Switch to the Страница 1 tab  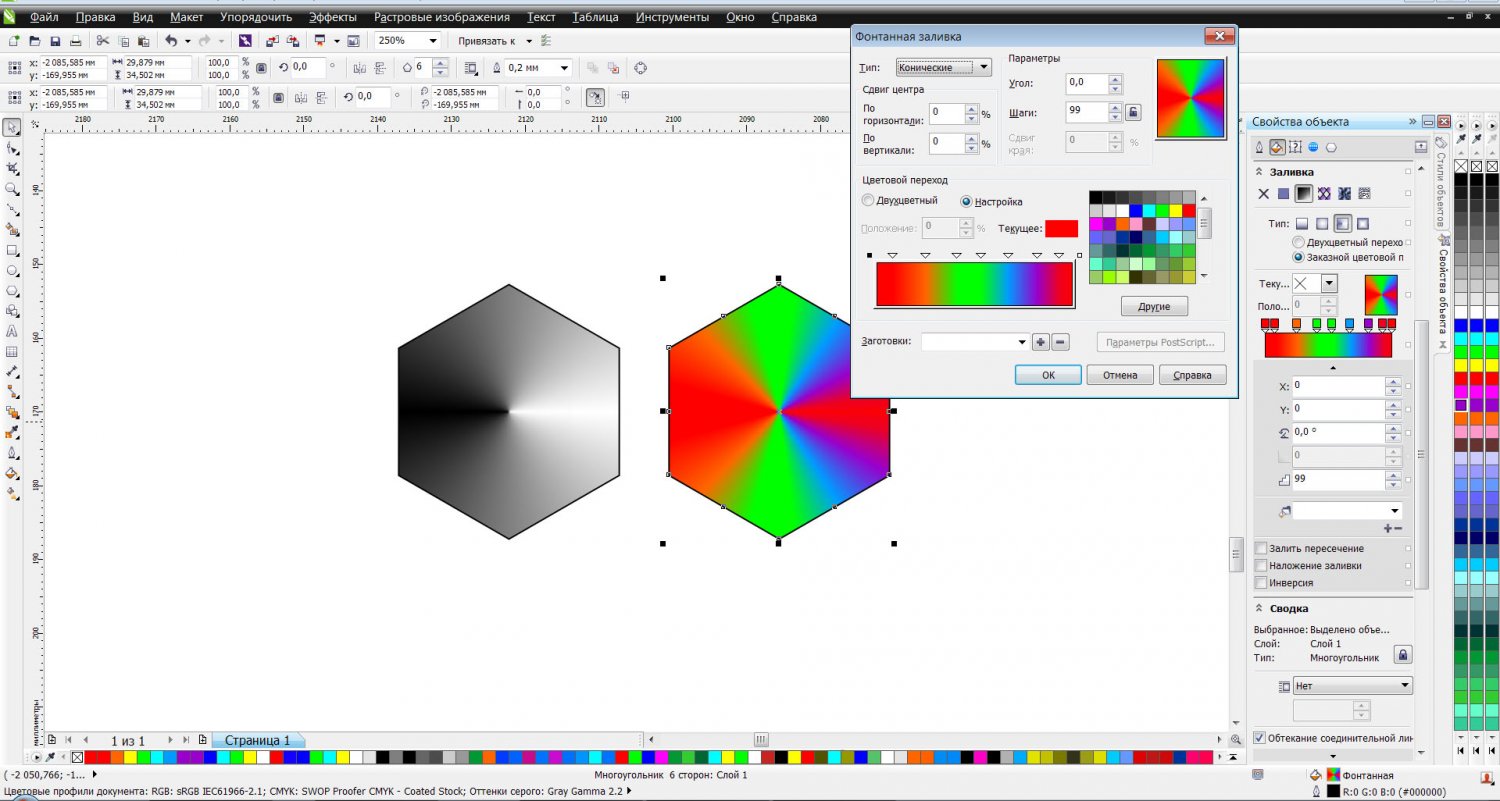(257, 740)
